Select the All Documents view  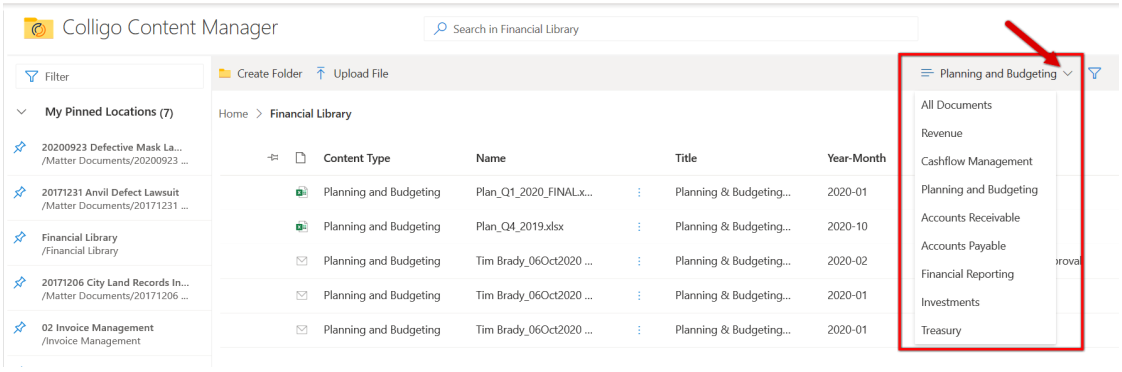957,105
